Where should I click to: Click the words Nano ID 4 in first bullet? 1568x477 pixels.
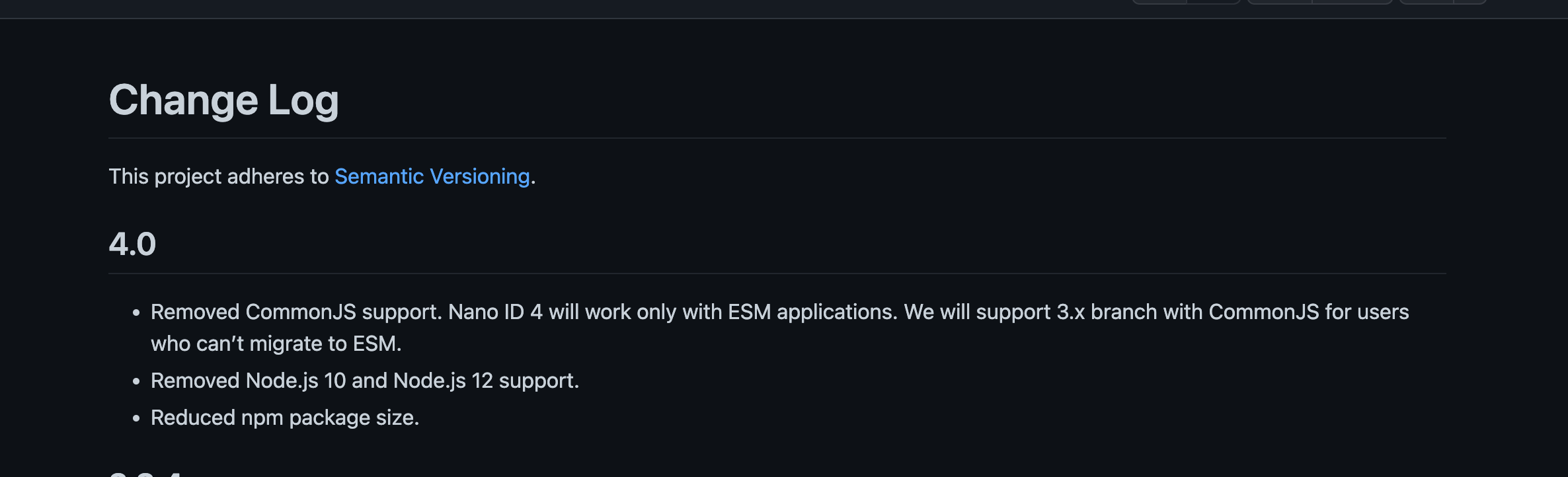tap(495, 312)
